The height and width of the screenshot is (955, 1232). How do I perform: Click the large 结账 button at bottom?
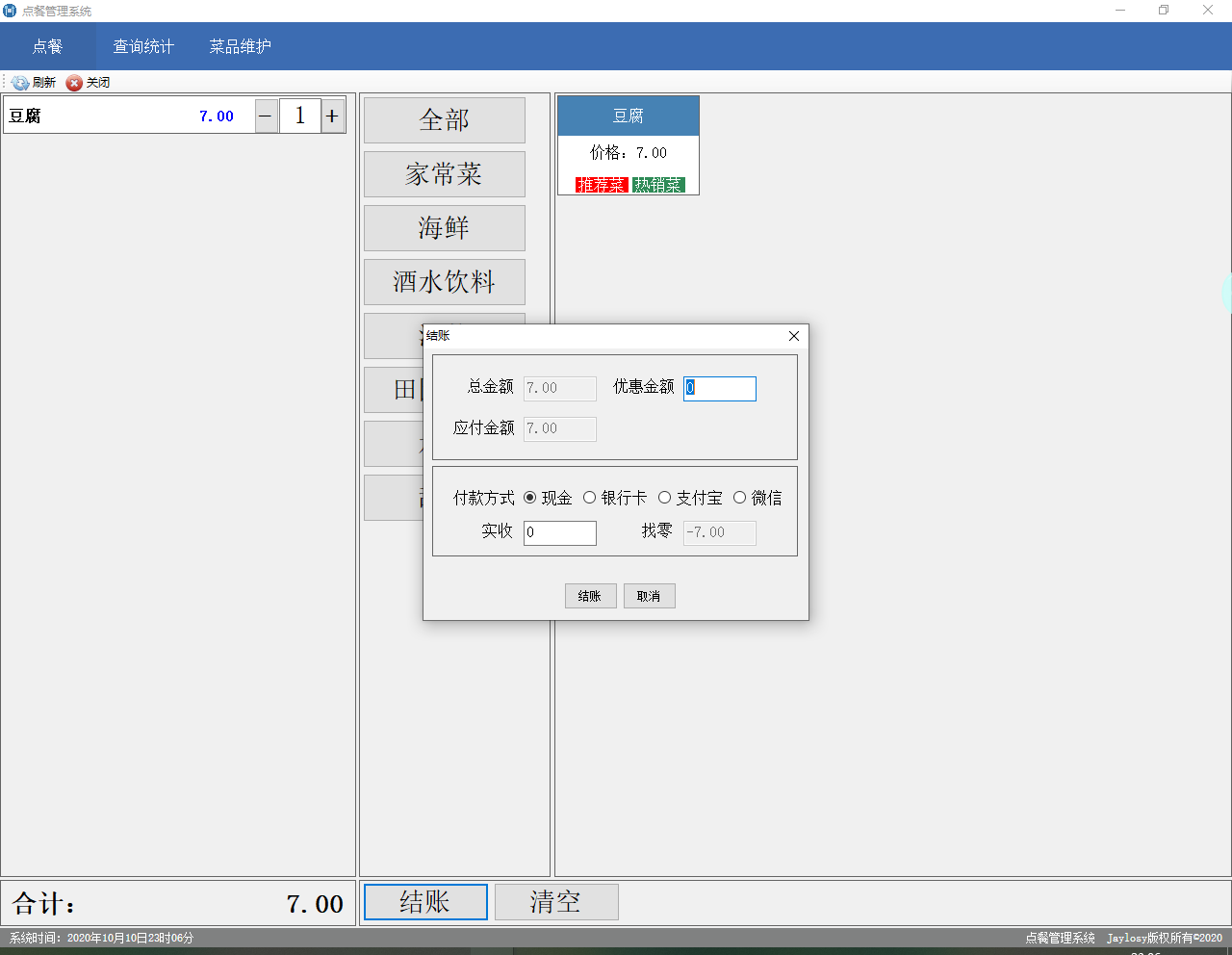click(425, 902)
